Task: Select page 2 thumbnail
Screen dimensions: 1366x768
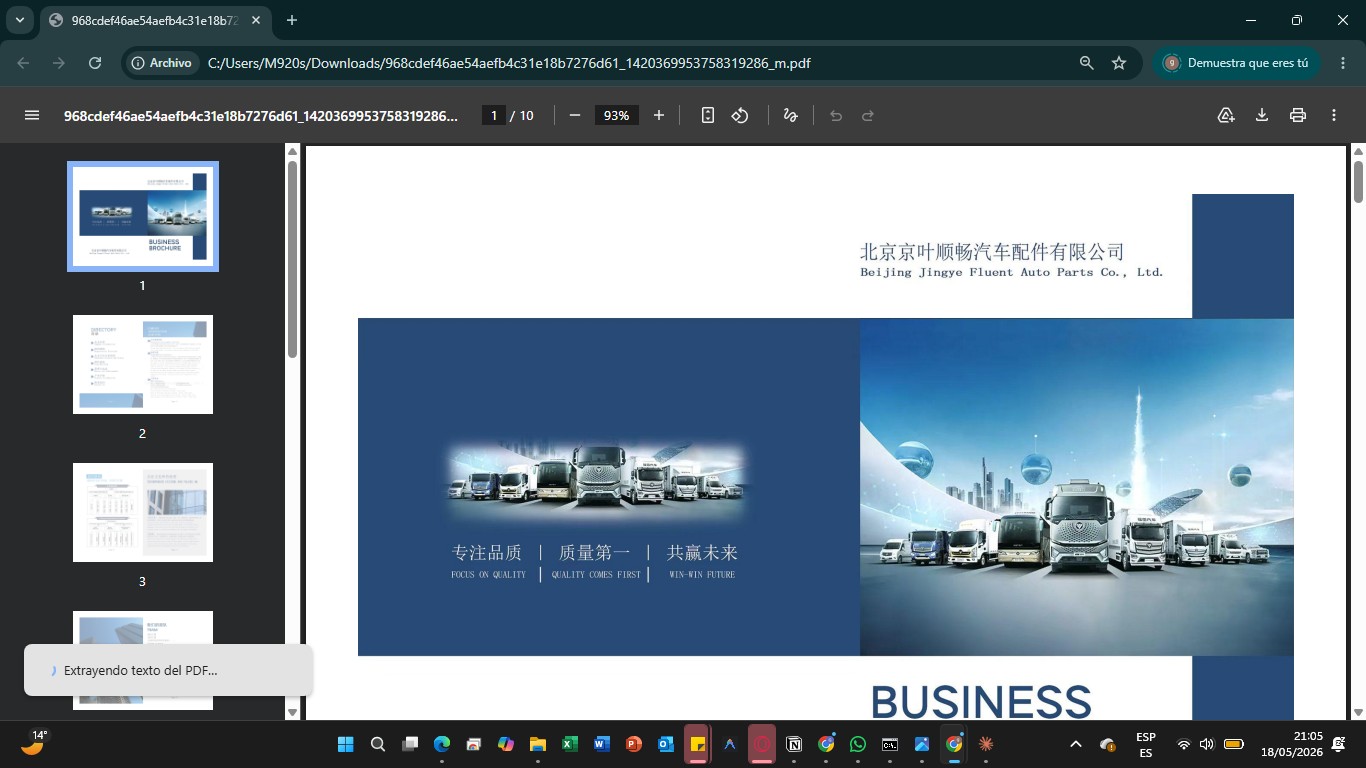Action: 143,364
